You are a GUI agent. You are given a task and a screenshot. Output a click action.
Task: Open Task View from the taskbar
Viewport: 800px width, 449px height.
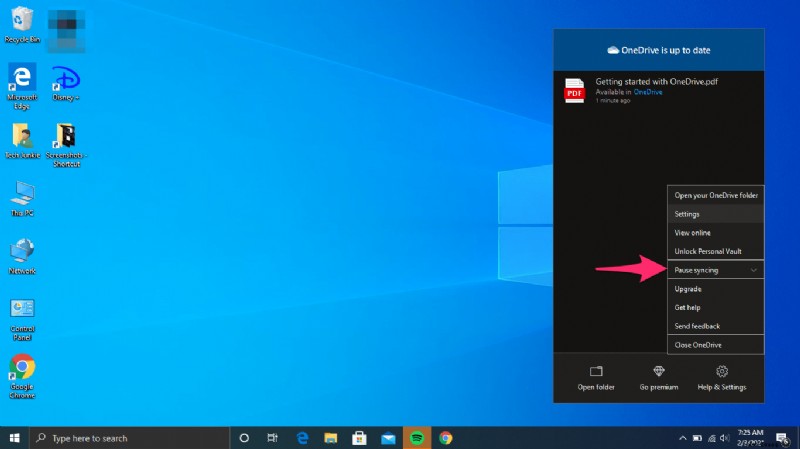[272, 438]
